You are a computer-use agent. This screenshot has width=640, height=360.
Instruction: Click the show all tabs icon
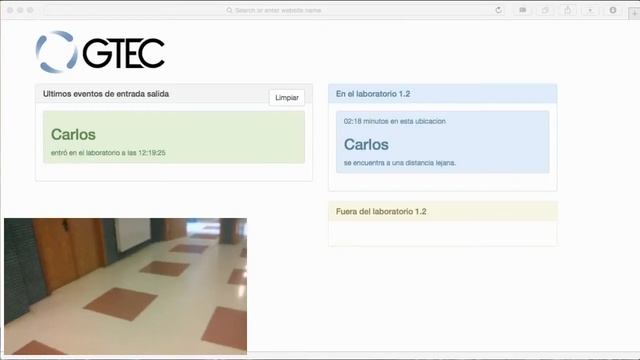pyautogui.click(x=545, y=10)
